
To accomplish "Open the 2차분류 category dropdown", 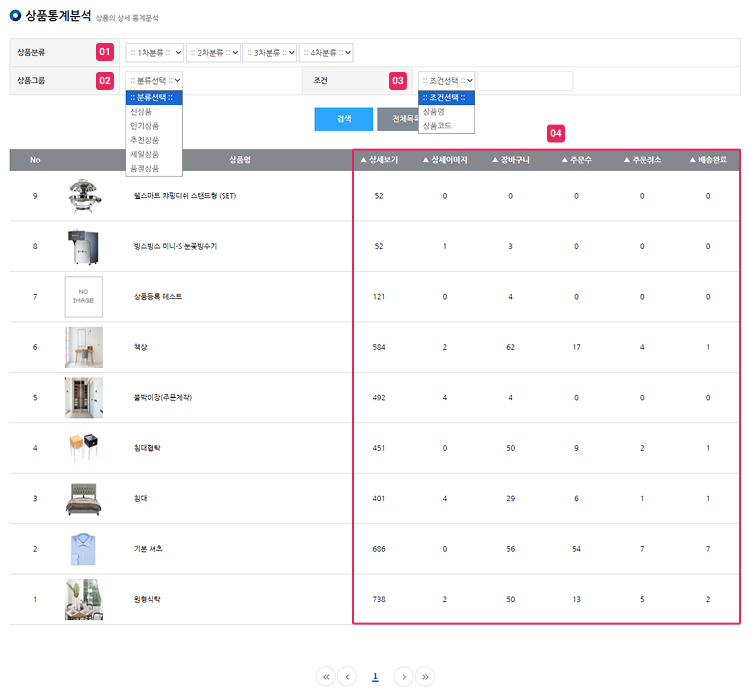I will click(x=213, y=53).
